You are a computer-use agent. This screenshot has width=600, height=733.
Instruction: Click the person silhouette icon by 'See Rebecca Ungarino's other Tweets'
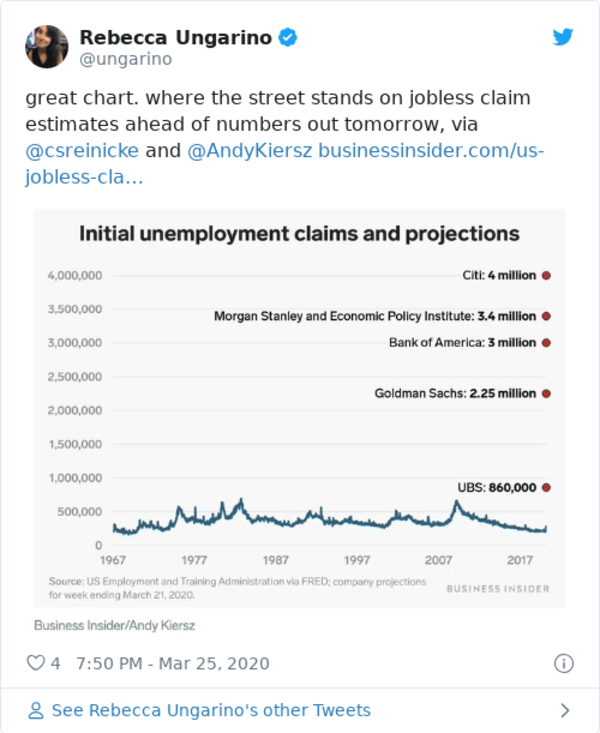36,711
